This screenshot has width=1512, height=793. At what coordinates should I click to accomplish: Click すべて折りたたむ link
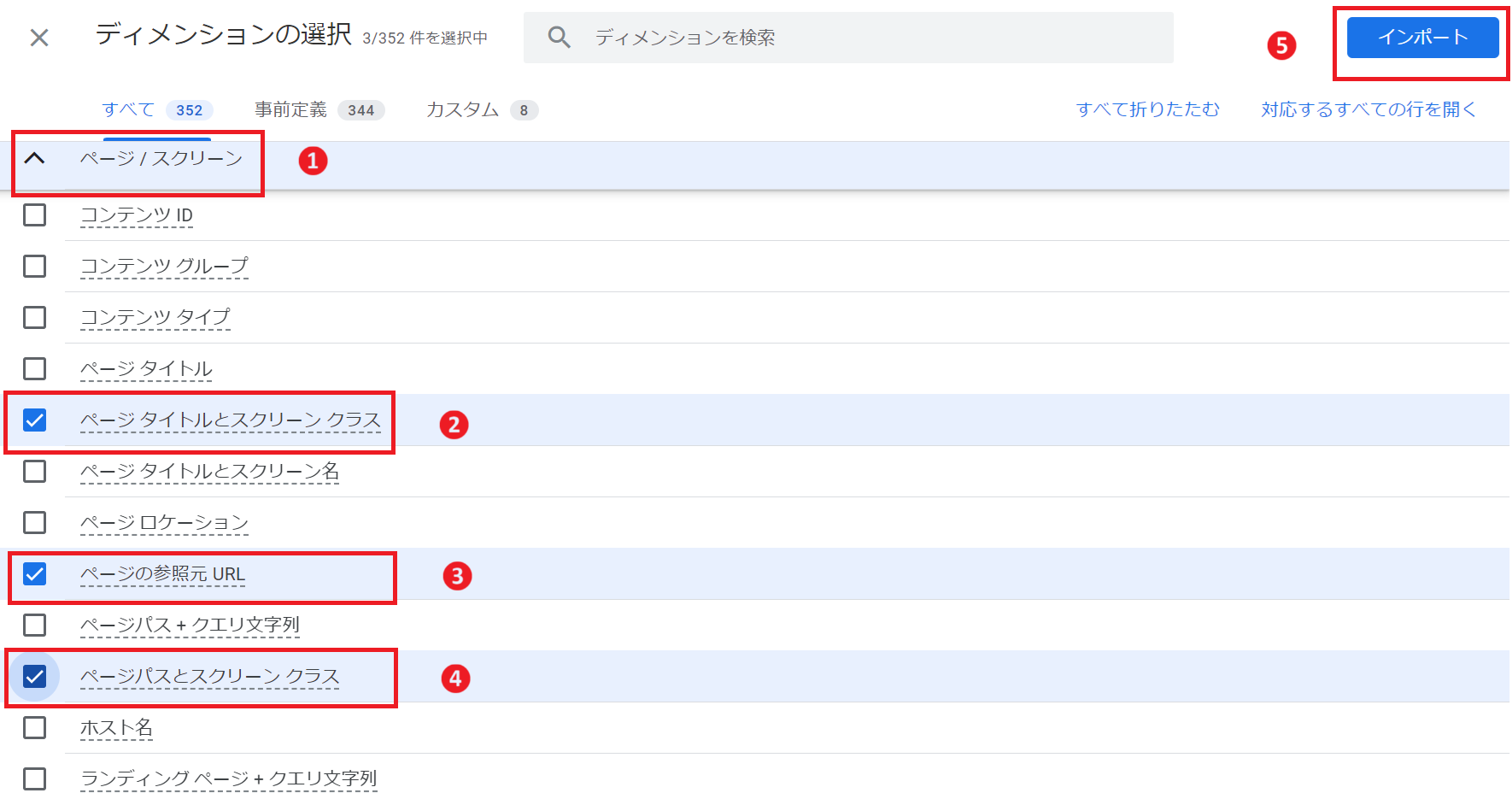[x=1148, y=109]
